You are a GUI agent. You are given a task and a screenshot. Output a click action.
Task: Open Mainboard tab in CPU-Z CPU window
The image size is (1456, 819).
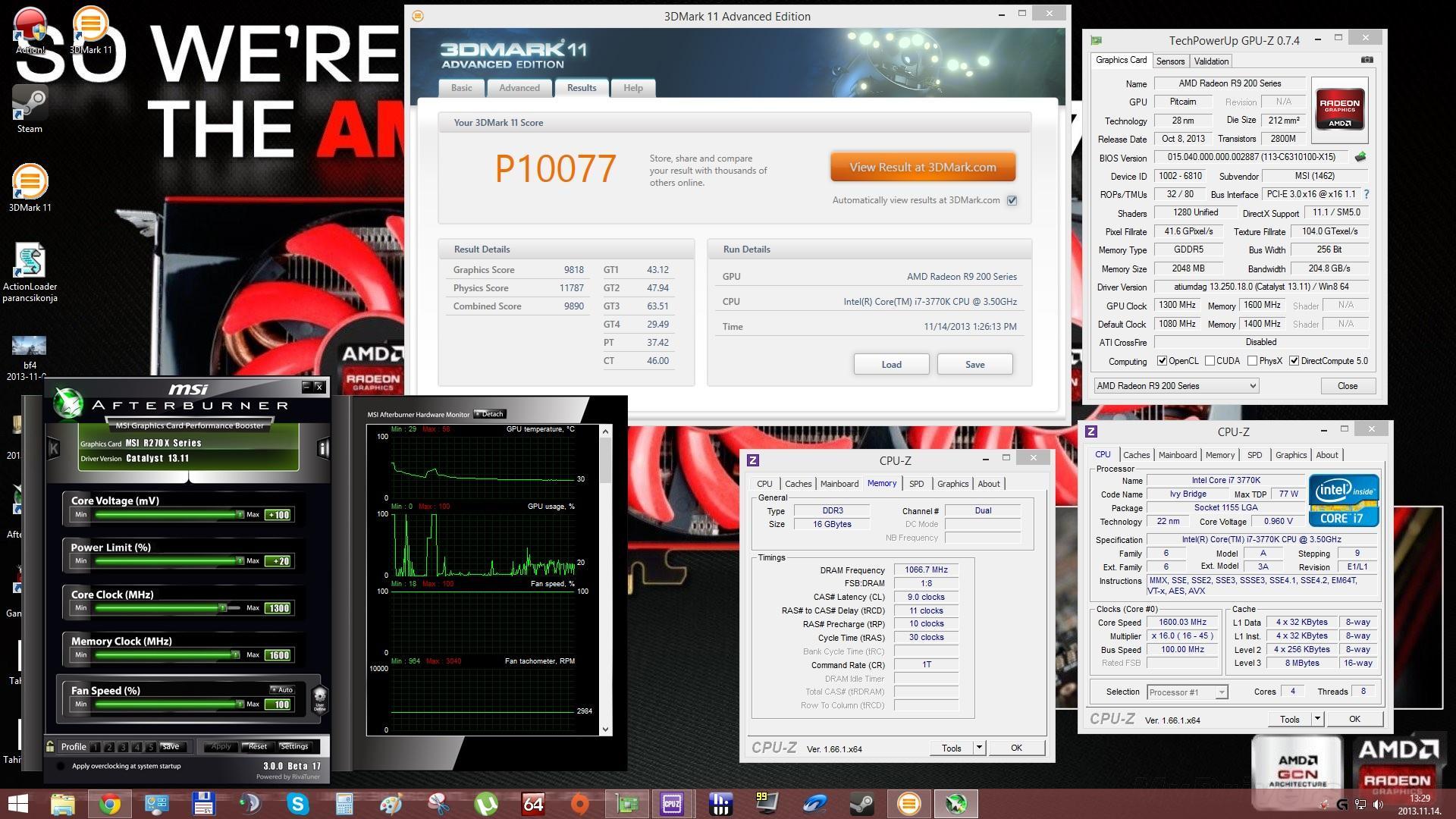1177,455
